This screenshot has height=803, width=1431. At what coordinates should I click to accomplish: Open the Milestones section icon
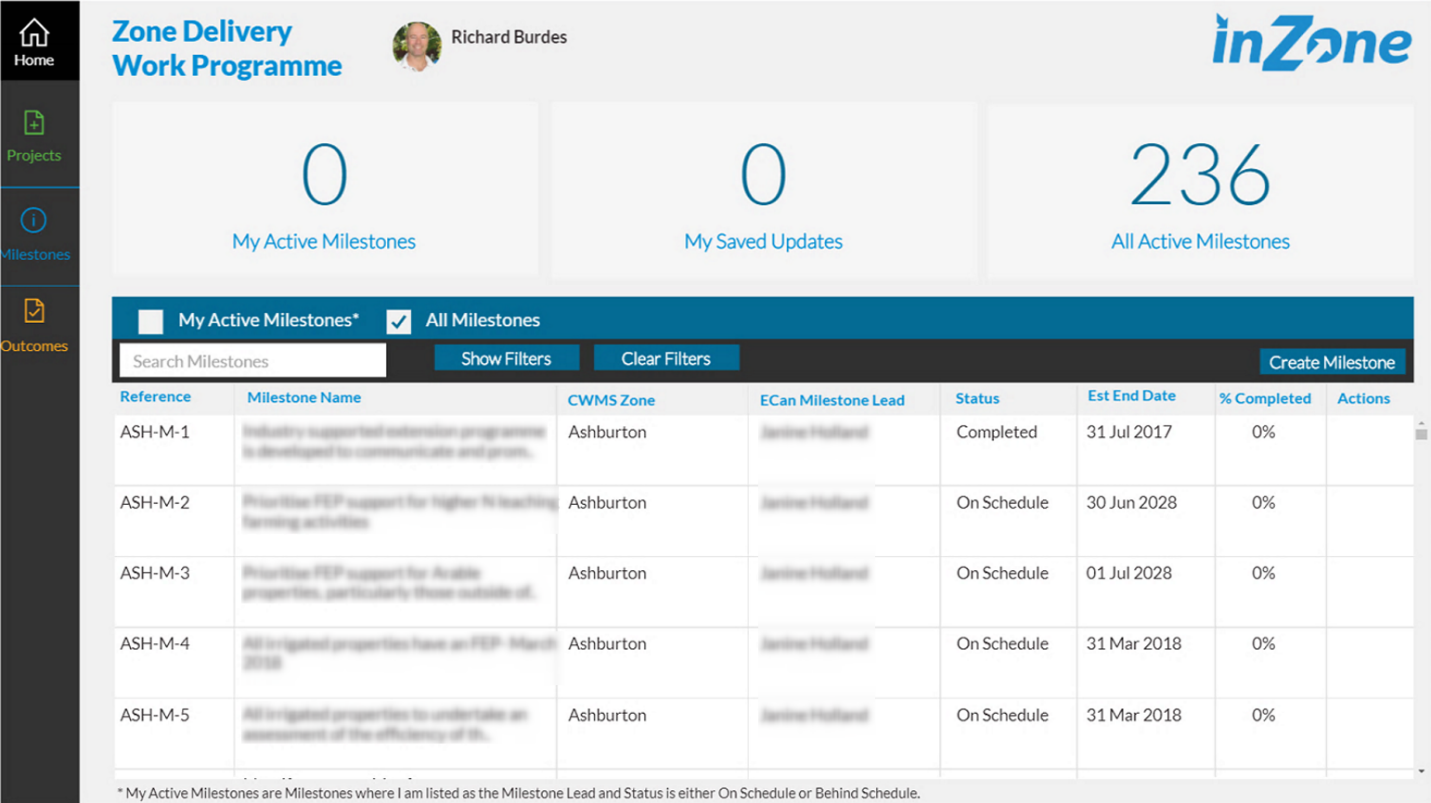34,220
